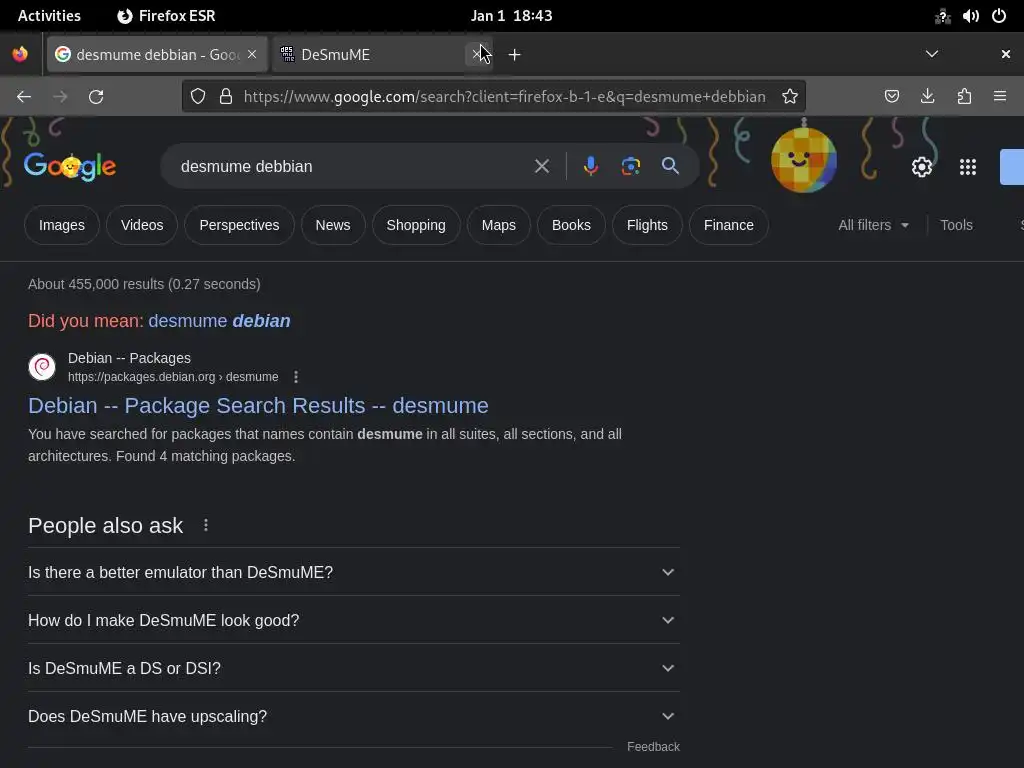Click the 'Debian -- Packages' site name
The width and height of the screenshot is (1024, 768).
[129, 358]
